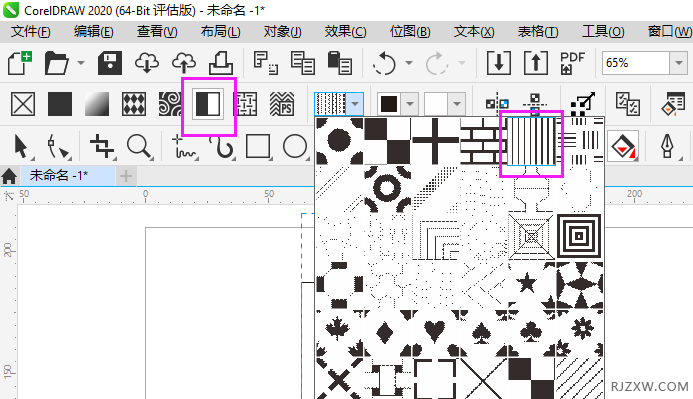Open the 效果(C) menu

346,31
